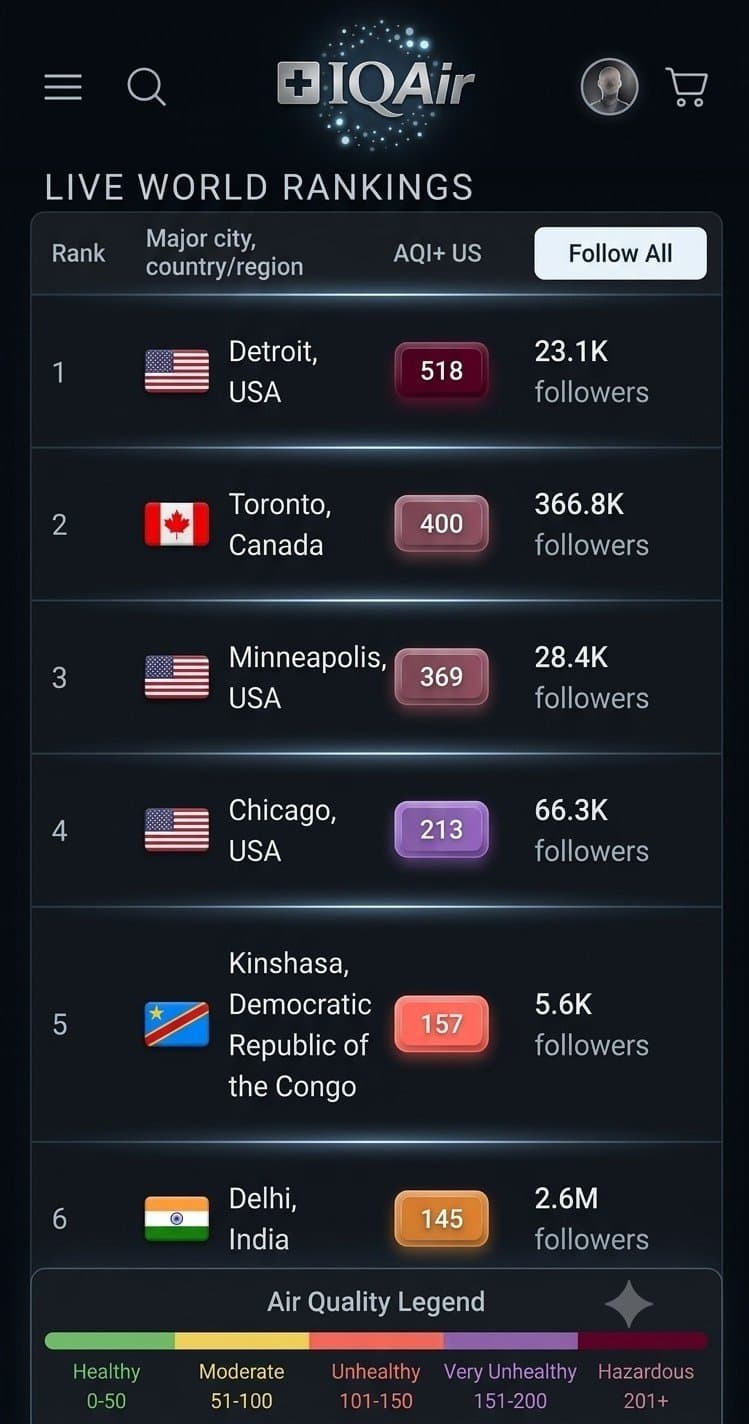Open the shopping cart
Image resolution: width=749 pixels, height=1424 pixels.
click(x=687, y=87)
